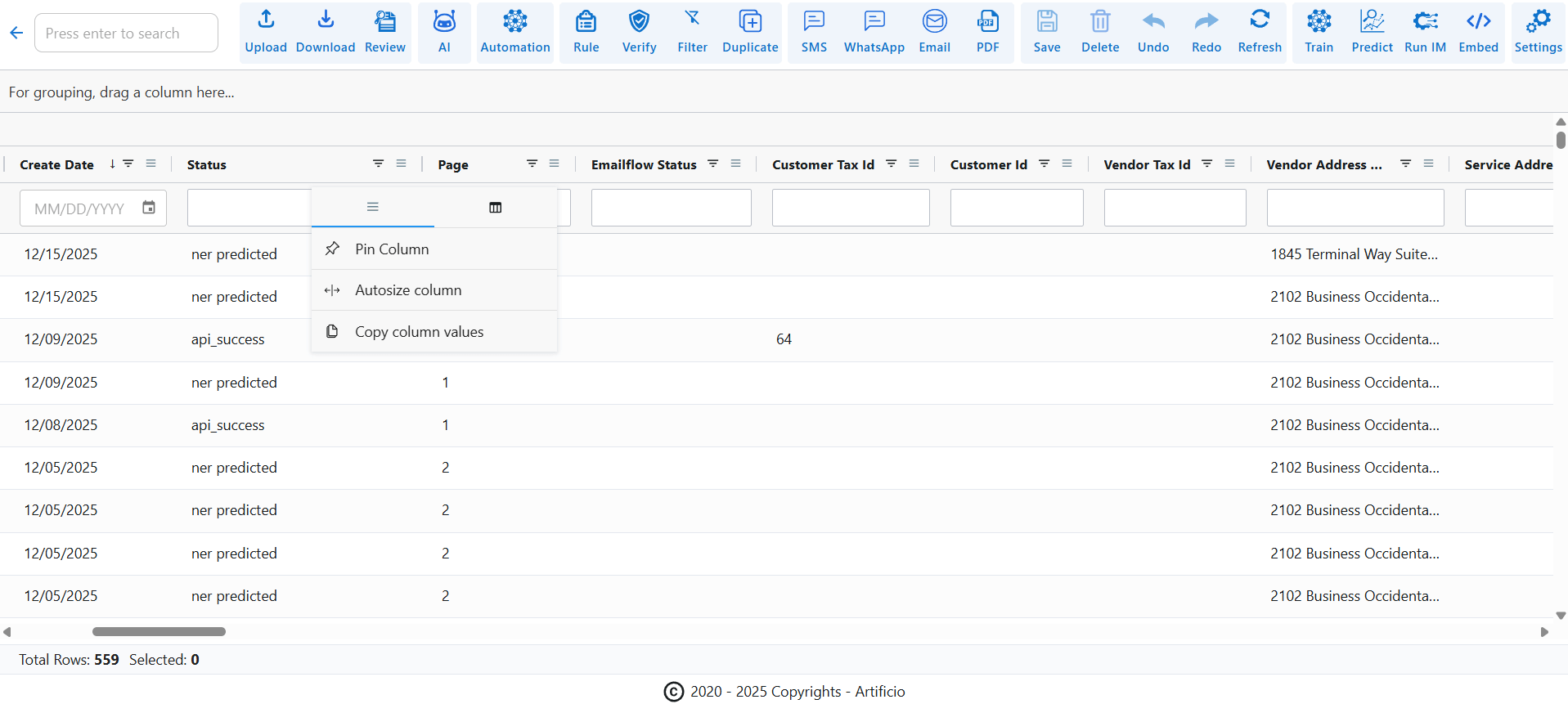The height and width of the screenshot is (704, 1568).
Task: Open Create Date column filter icon
Action: point(128,164)
